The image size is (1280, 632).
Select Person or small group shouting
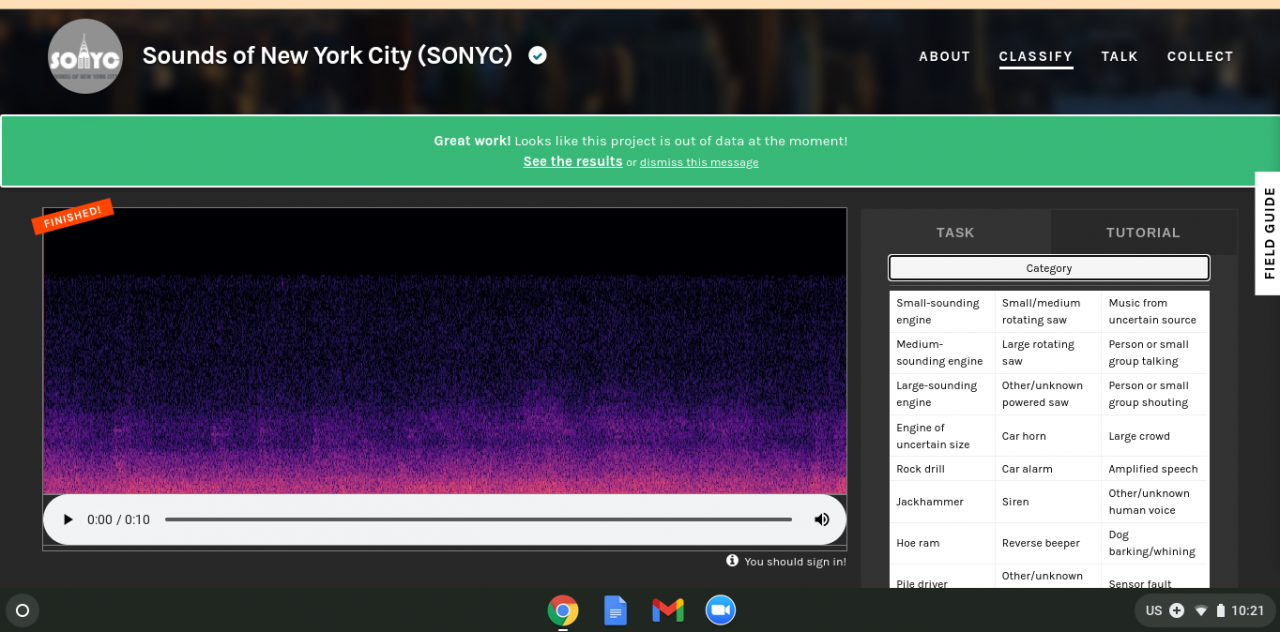tap(1155, 394)
